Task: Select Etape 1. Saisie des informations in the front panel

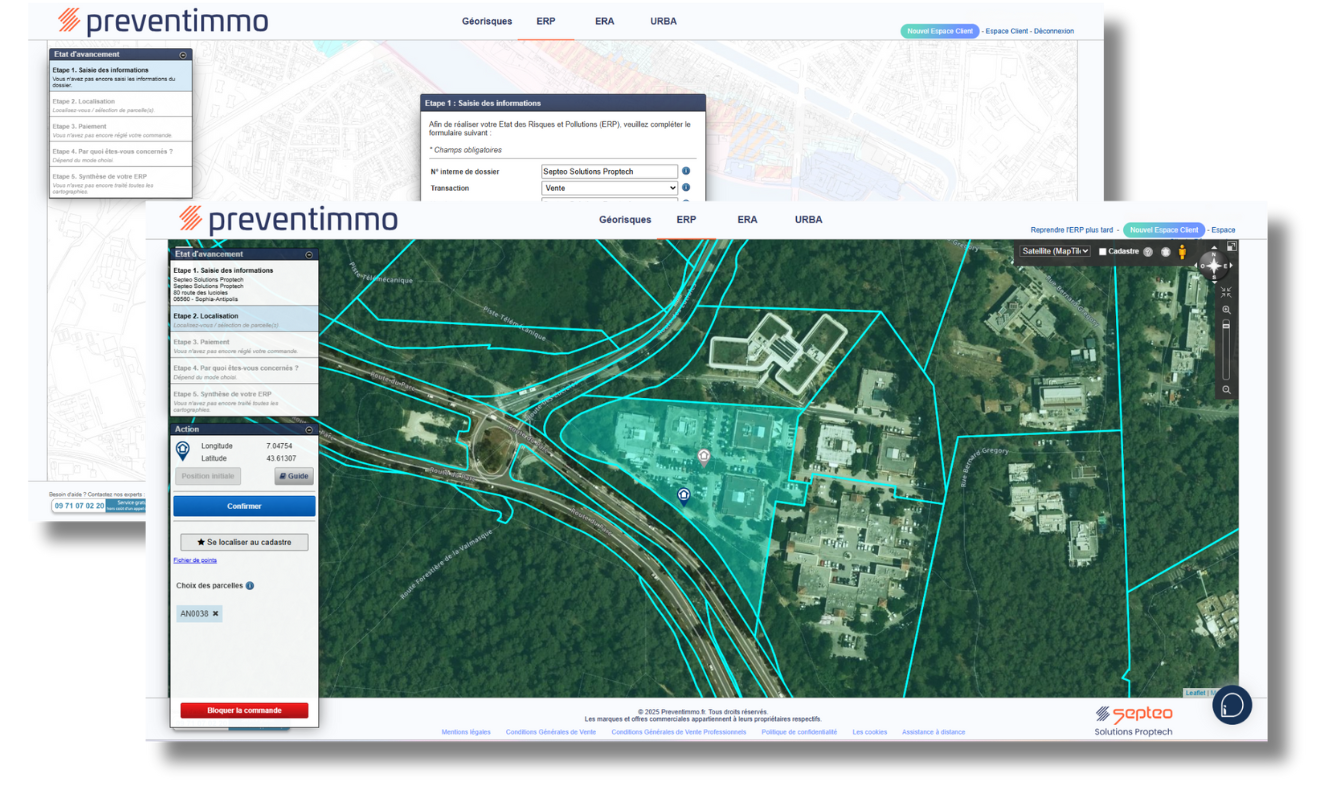Action: tap(244, 284)
